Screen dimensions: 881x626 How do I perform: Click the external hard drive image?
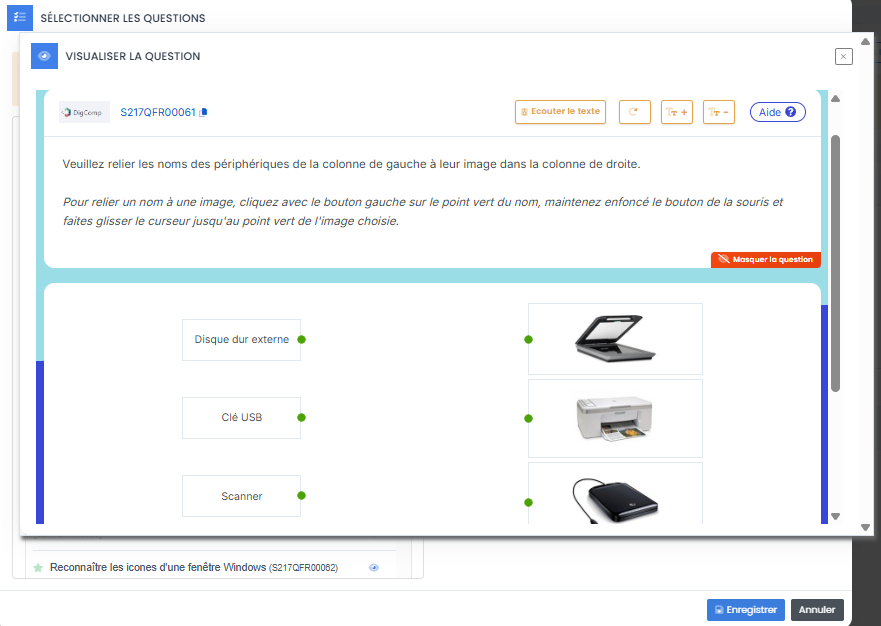click(615, 501)
